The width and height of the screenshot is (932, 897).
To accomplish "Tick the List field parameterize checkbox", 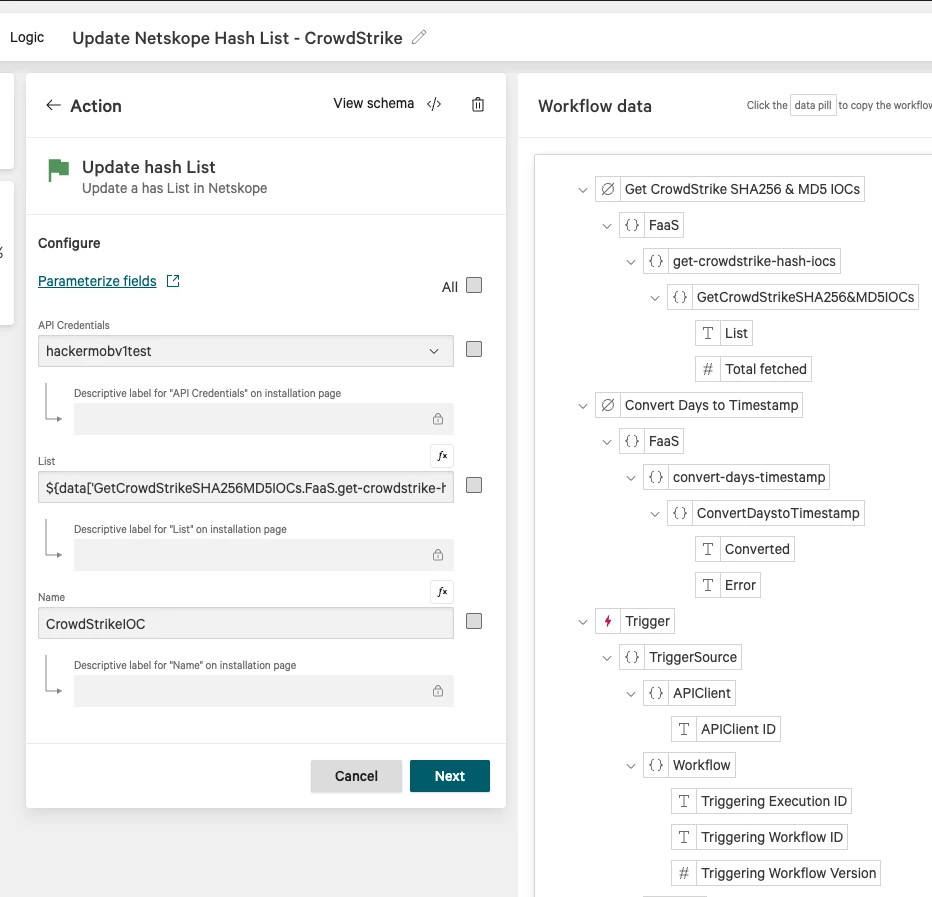I will [x=474, y=485].
